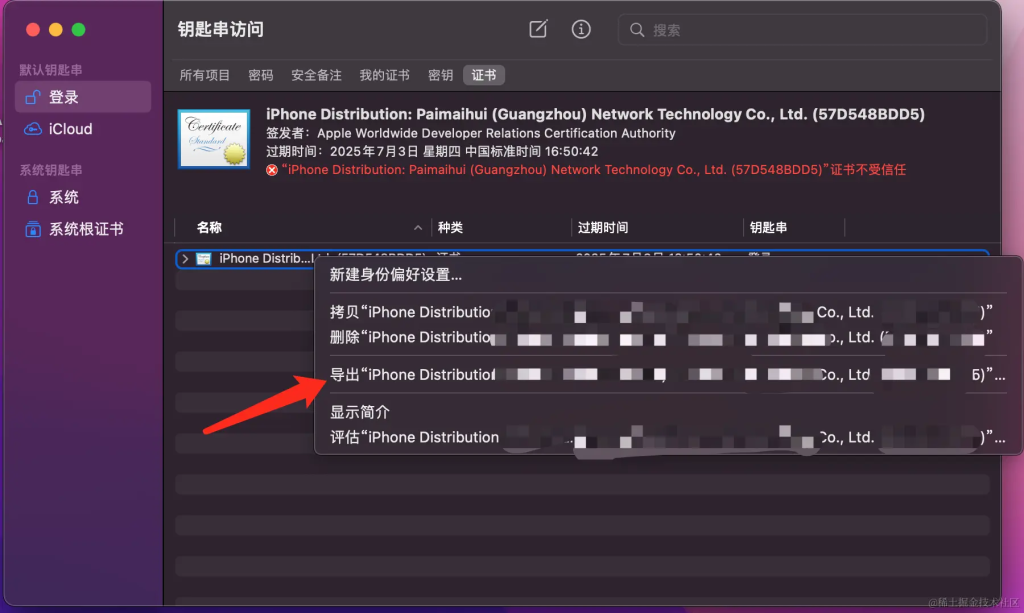Click the certificate thumbnail image
This screenshot has height=613, width=1024.
coord(214,139)
